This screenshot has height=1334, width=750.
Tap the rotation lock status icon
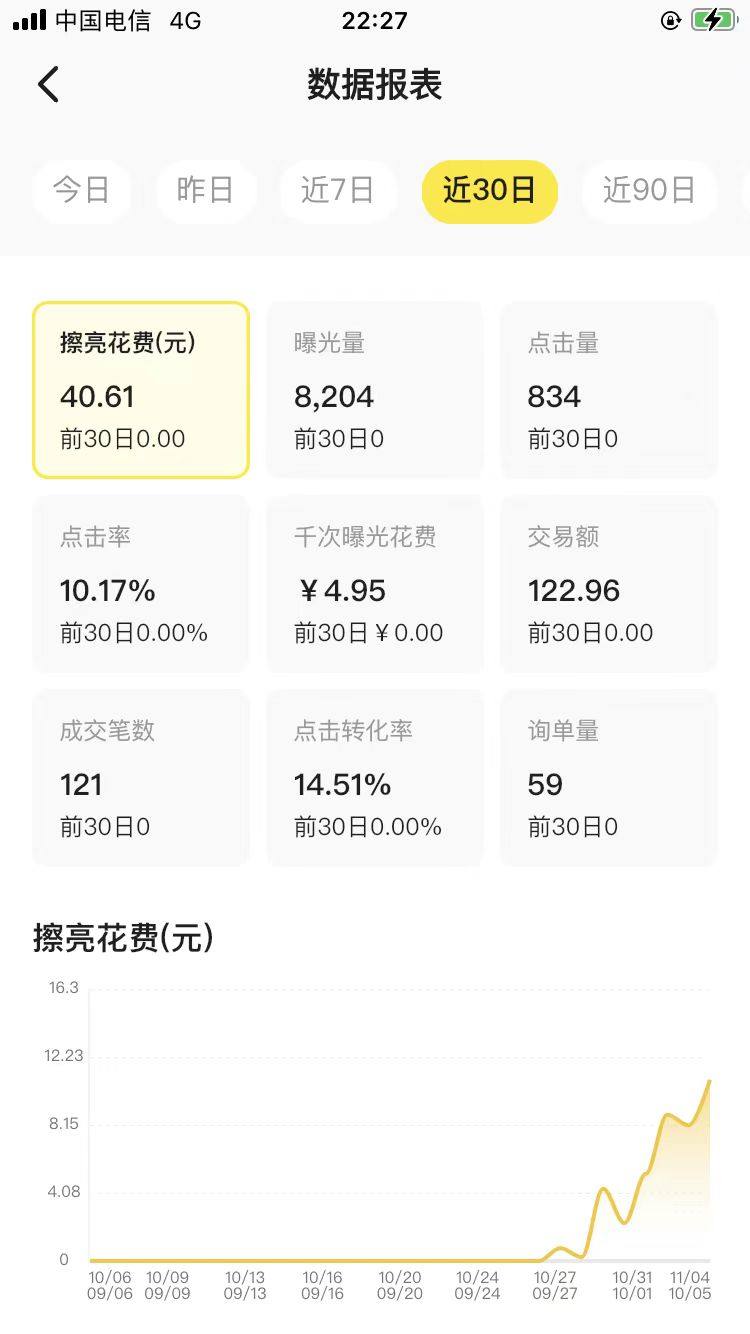click(x=671, y=20)
